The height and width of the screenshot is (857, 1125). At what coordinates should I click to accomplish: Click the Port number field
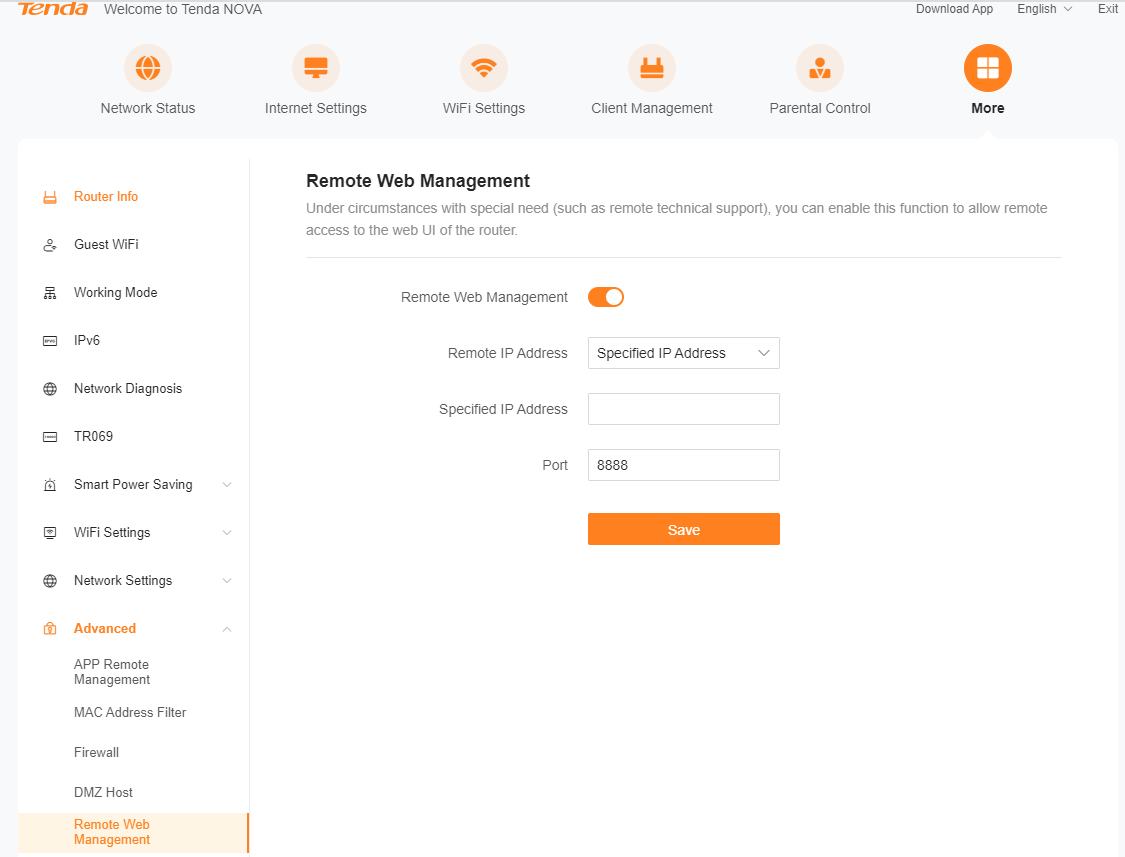[684, 465]
